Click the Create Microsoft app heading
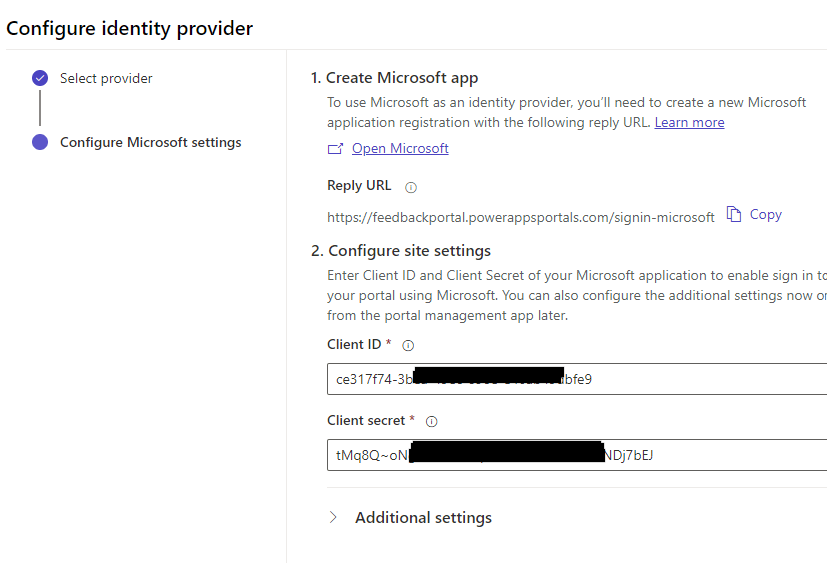The width and height of the screenshot is (827, 563). point(394,78)
